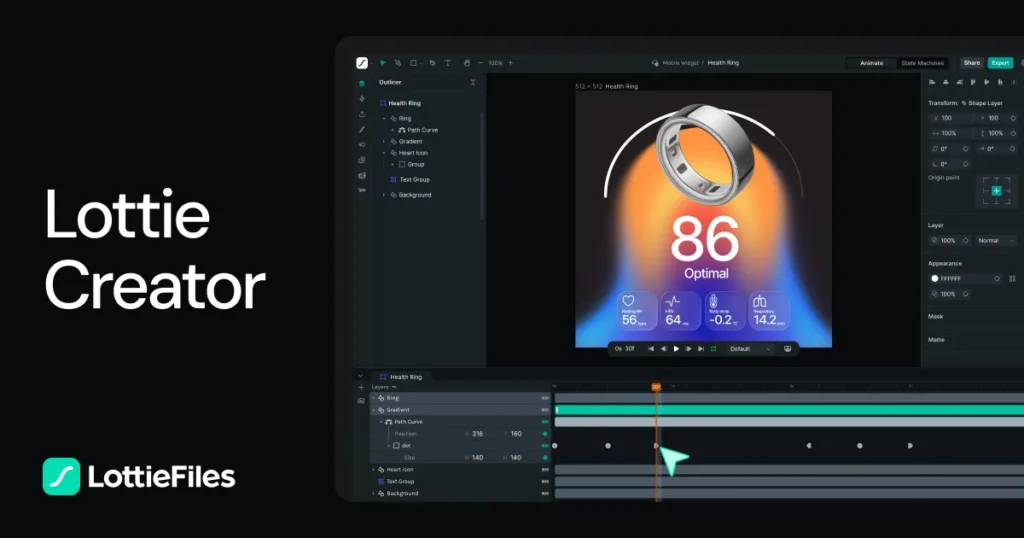Viewport: 1024px width, 538px height.
Task: Click the orange playhead marker
Action: pyautogui.click(x=656, y=387)
